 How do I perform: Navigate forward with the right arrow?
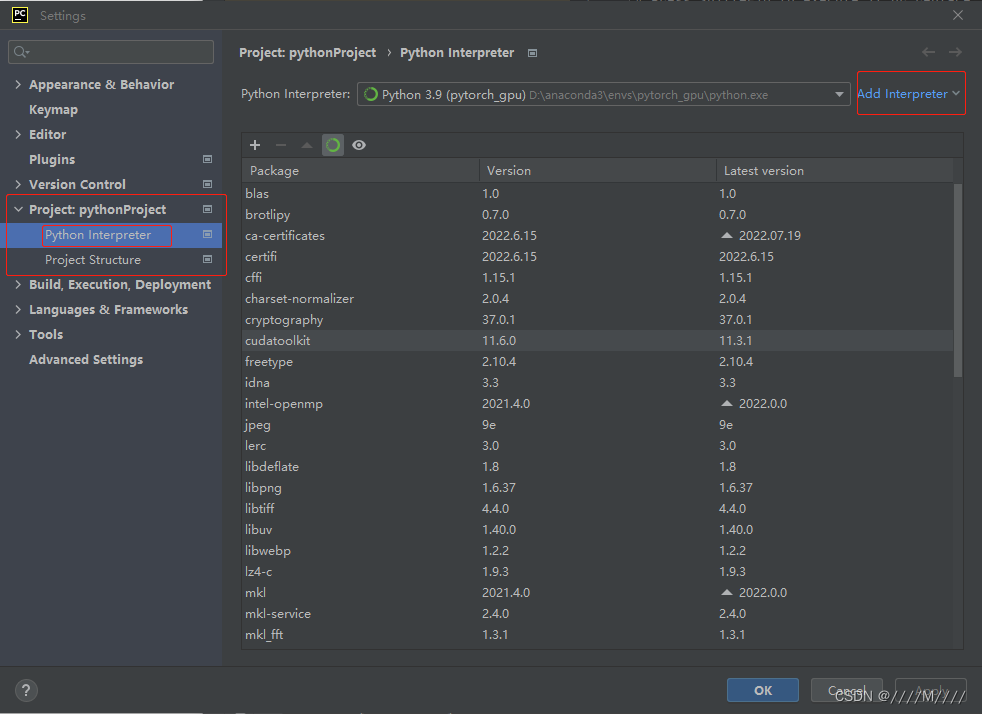pos(955,52)
